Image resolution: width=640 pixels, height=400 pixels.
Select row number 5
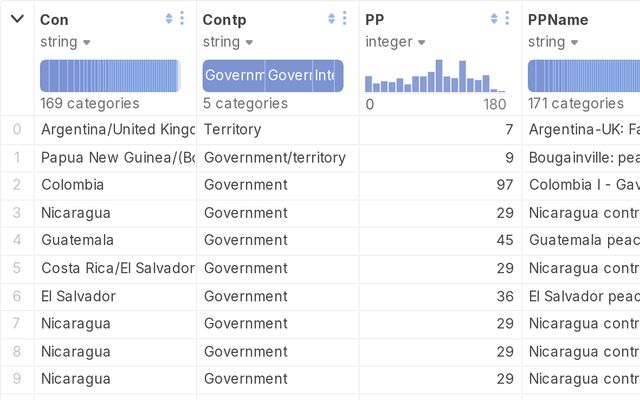pyautogui.click(x=16, y=268)
